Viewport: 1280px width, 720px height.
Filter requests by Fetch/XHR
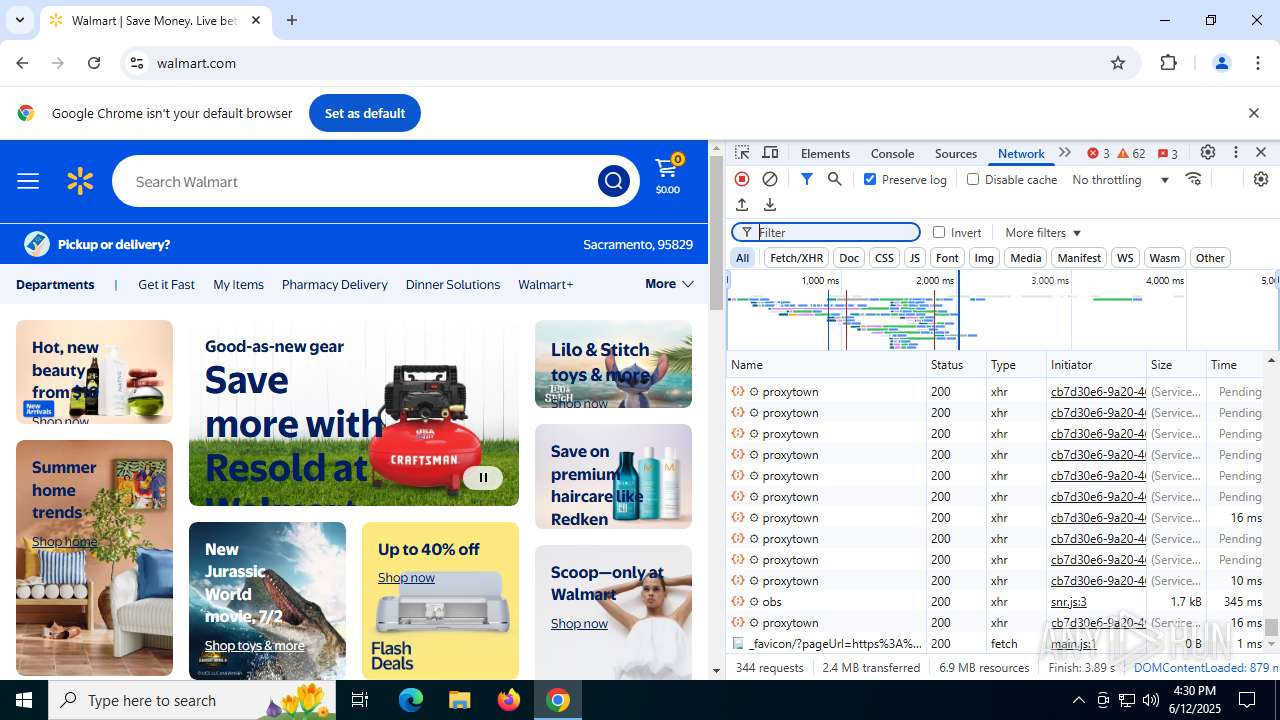[x=796, y=258]
